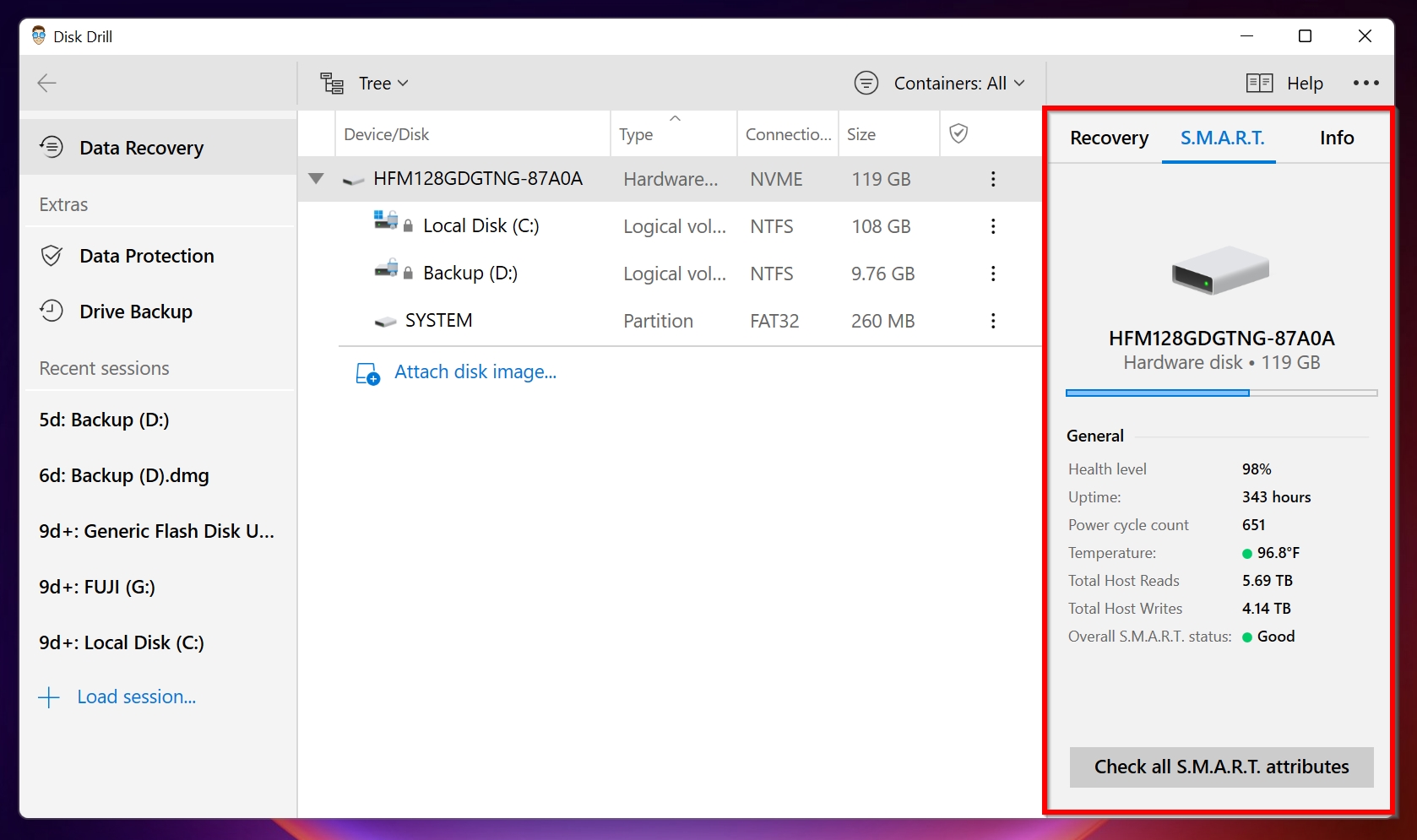
Task: Click Check all S.M.A.R.T. attributes button
Action: point(1221,767)
